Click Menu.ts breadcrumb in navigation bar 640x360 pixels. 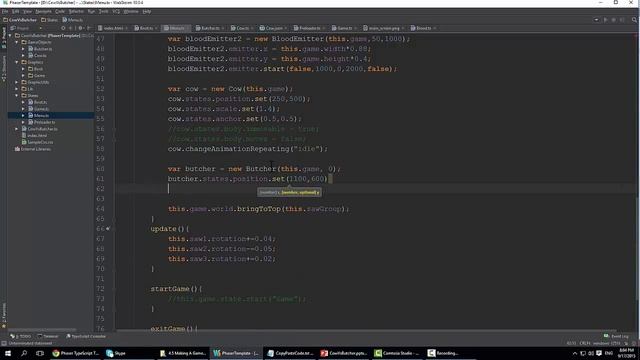[73, 20]
